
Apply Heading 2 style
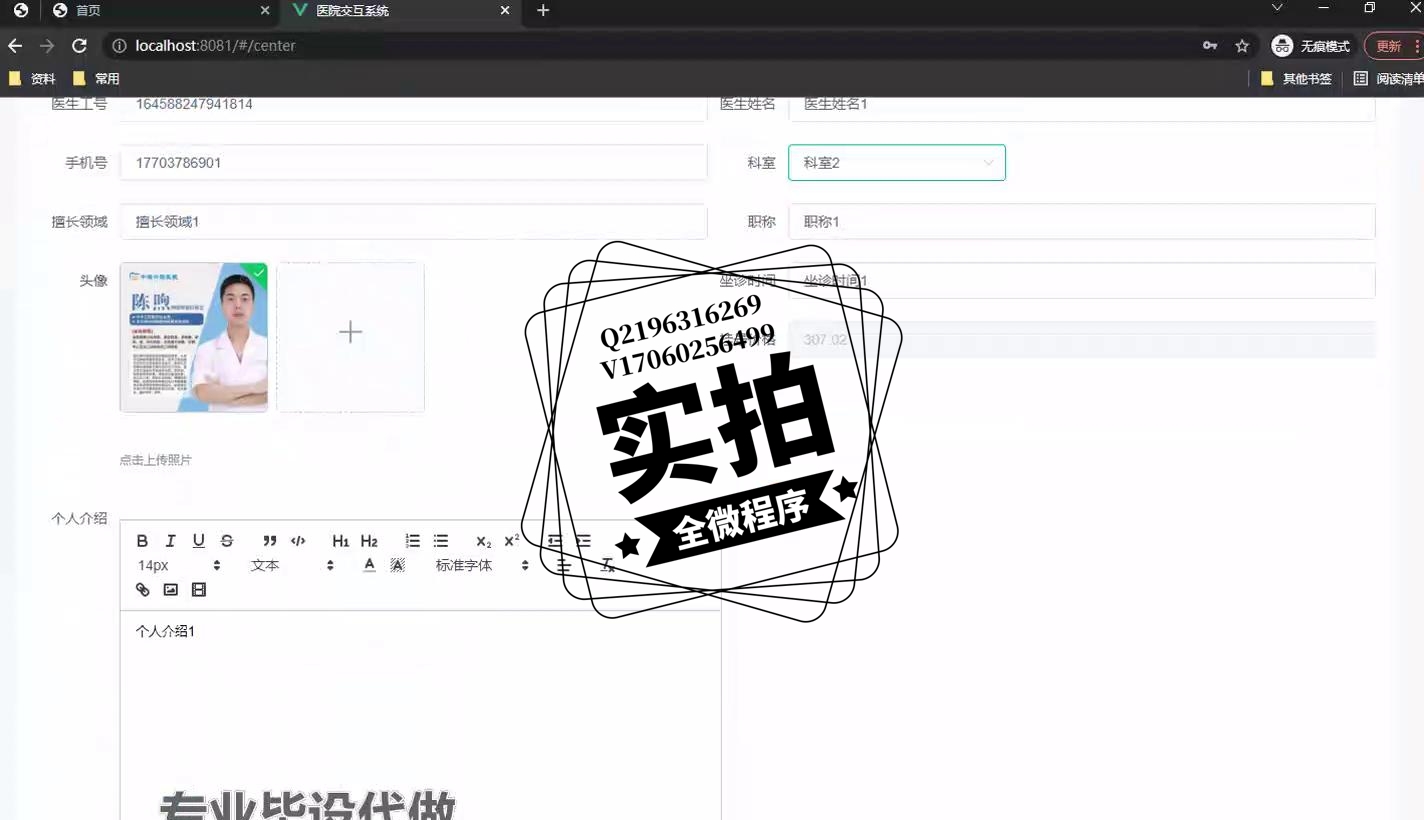click(x=369, y=541)
